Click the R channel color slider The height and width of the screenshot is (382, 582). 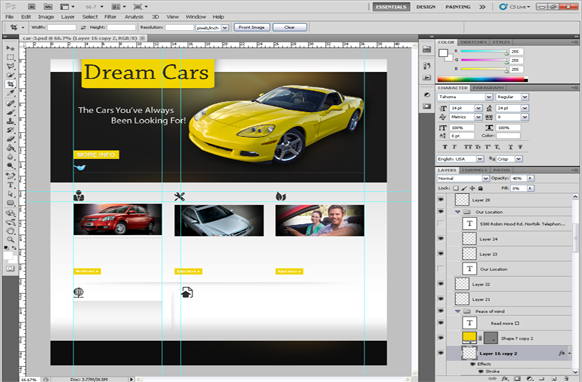tap(484, 52)
